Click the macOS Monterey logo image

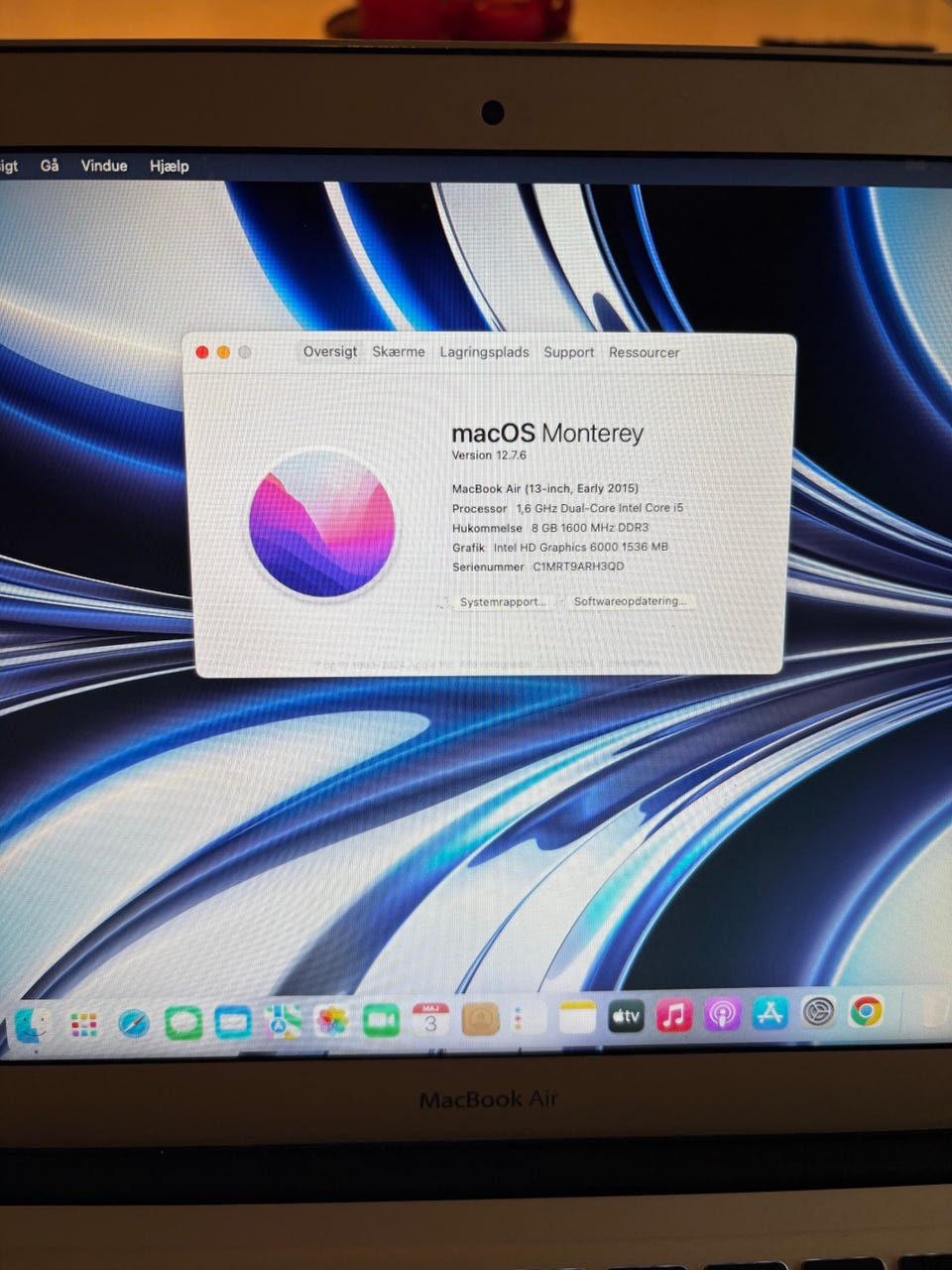pyautogui.click(x=321, y=523)
